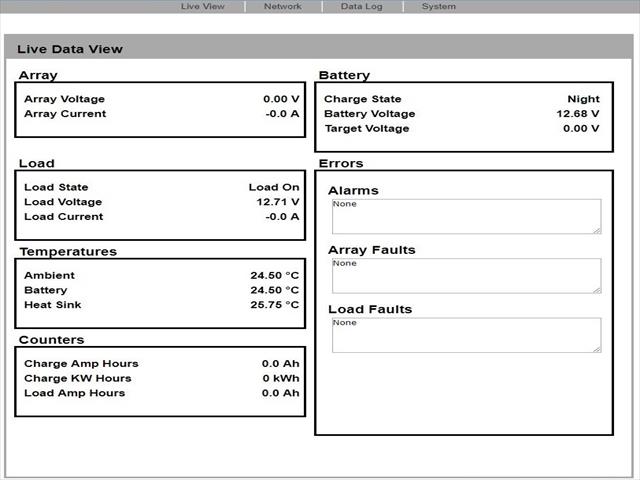Click the Load Faults subheading
Viewport: 640px width, 480px height.
(370, 309)
